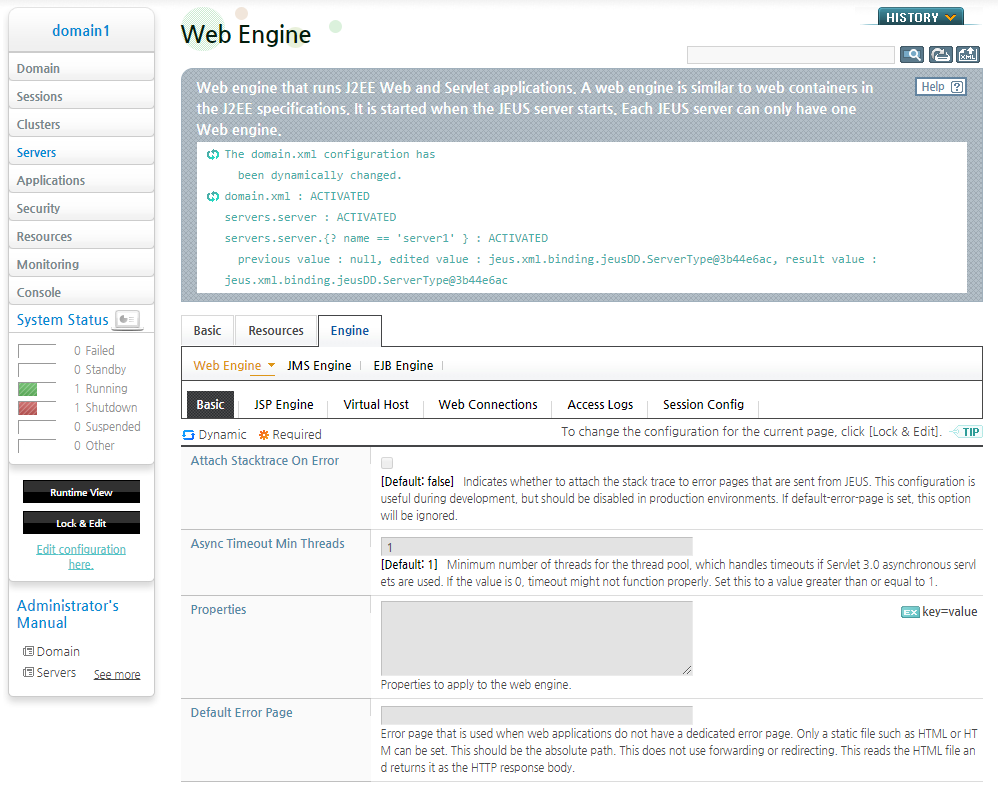Select the Basic web engine sub-tab

210,405
